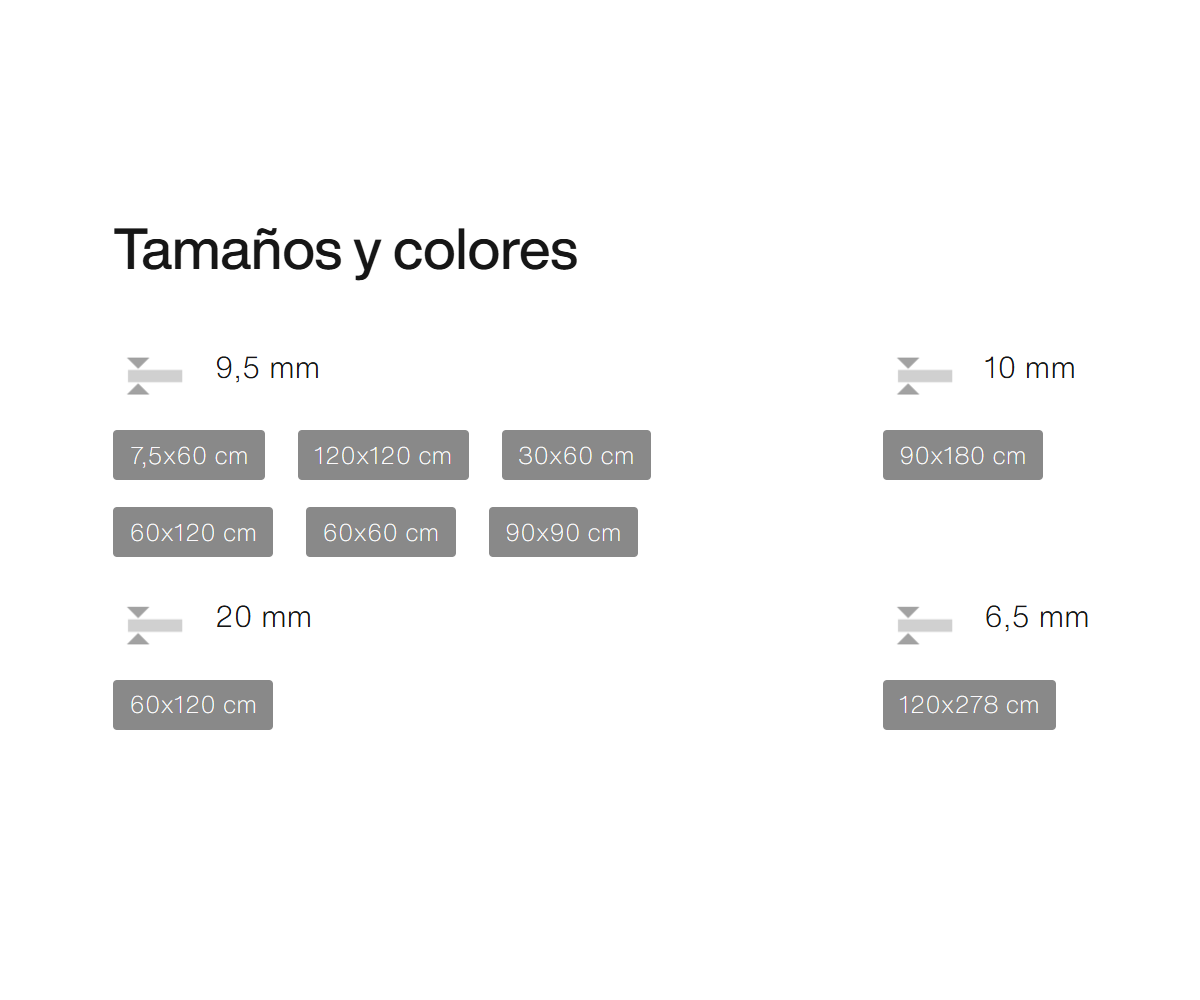Viewport: 1200px width, 1000px height.
Task: Click the word colores in the heading
Action: point(485,249)
